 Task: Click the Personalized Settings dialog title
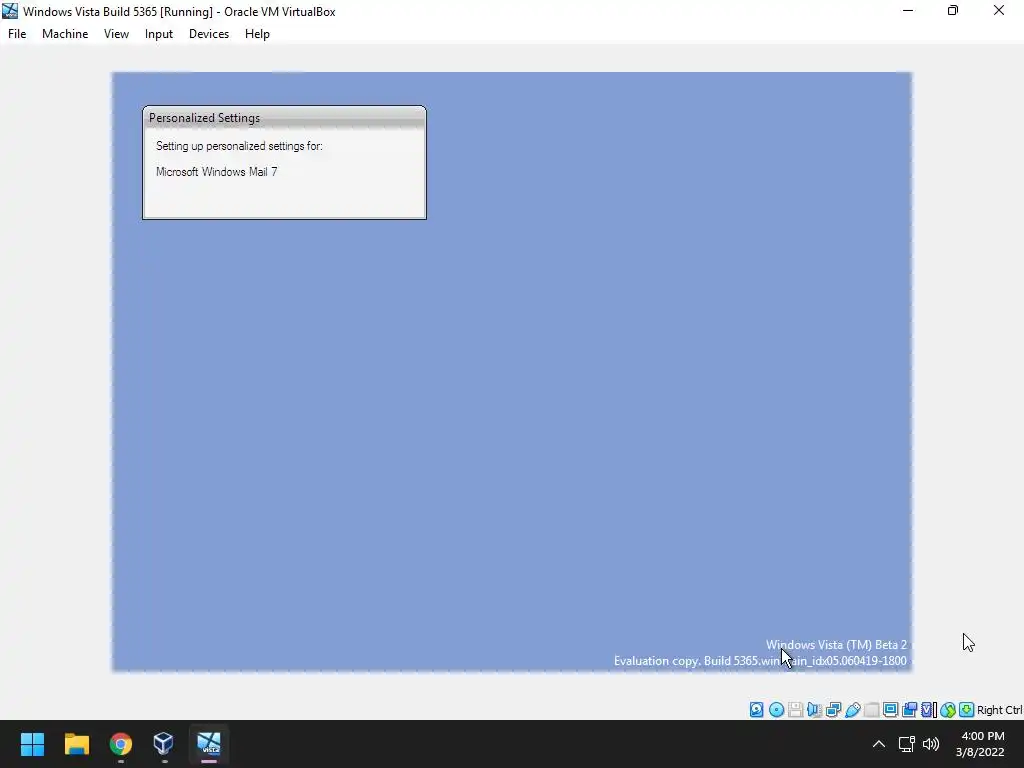tap(204, 118)
